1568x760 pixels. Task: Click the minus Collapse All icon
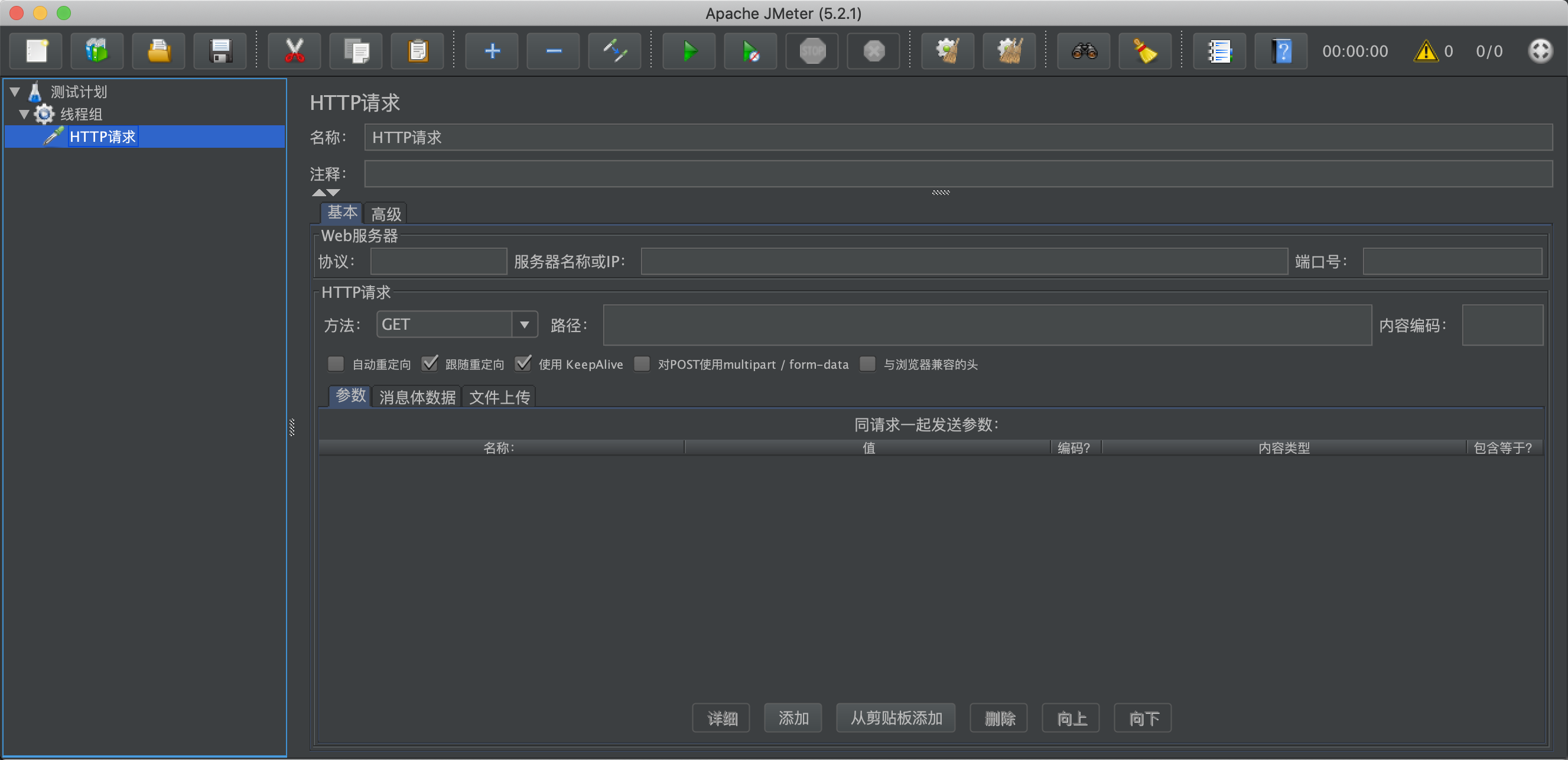coord(554,51)
